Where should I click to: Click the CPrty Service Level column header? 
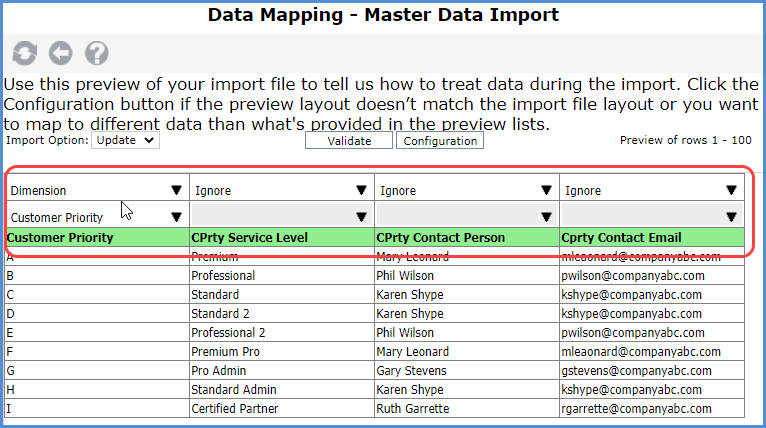pos(281,238)
